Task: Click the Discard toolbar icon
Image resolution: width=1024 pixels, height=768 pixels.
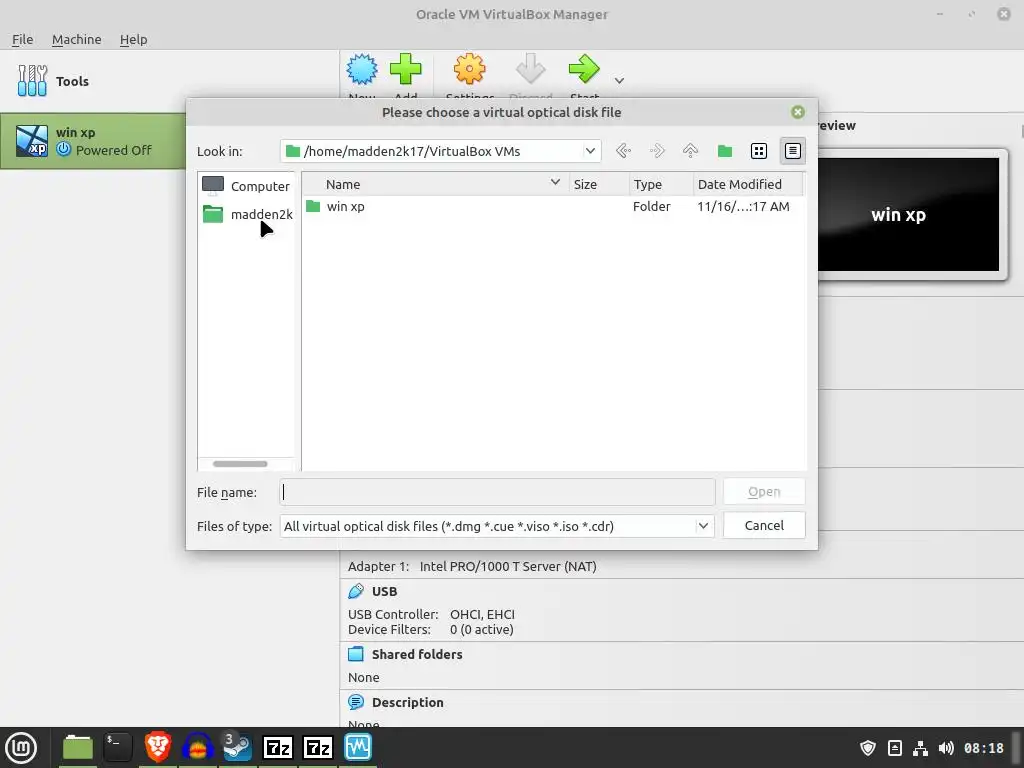Action: (530, 69)
